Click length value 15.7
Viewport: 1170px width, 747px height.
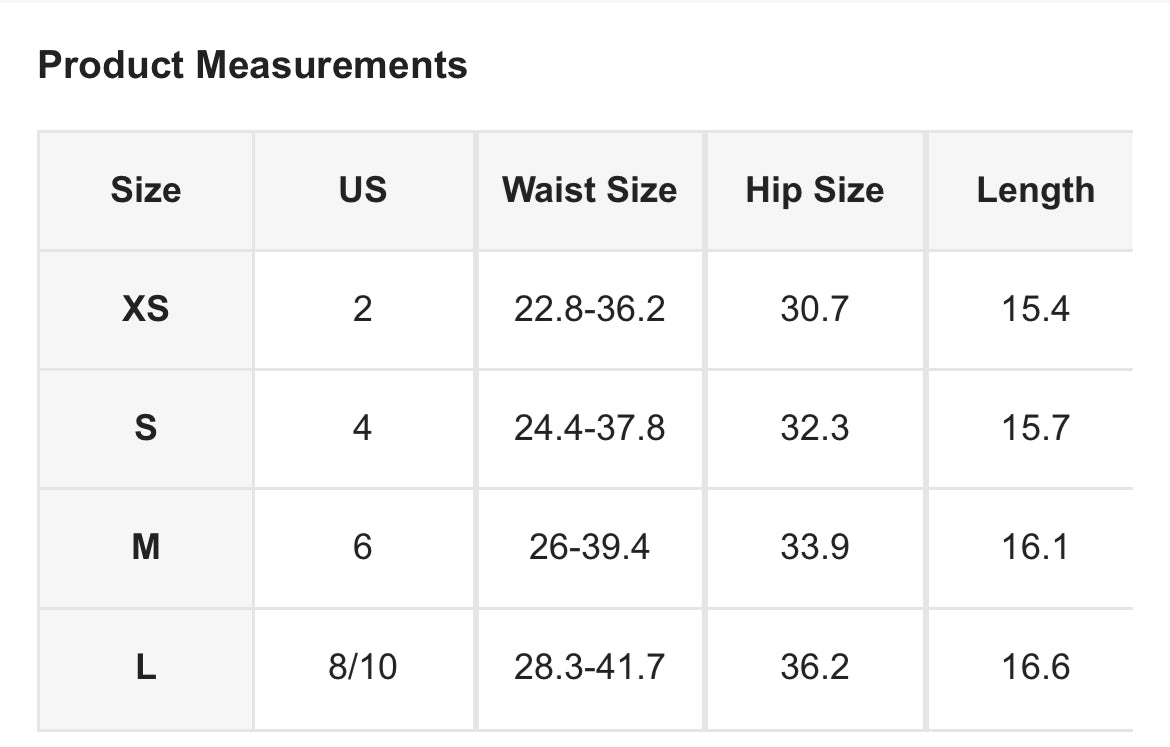tap(1036, 428)
